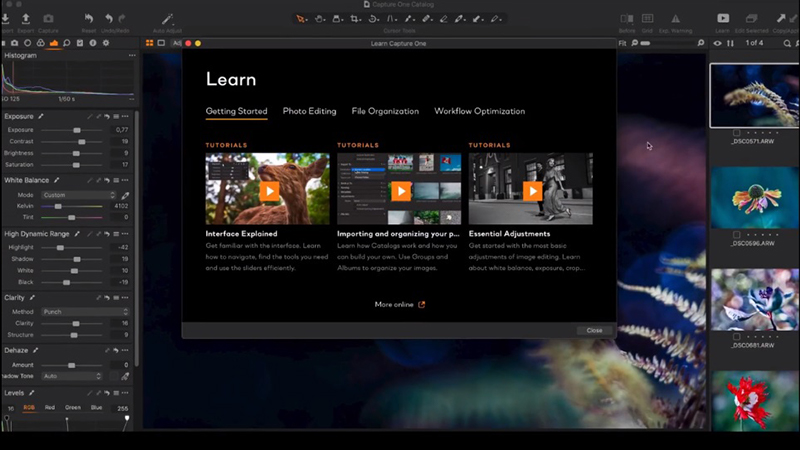
Task: Open the Clarity panel three-dot menu
Action: point(125,297)
